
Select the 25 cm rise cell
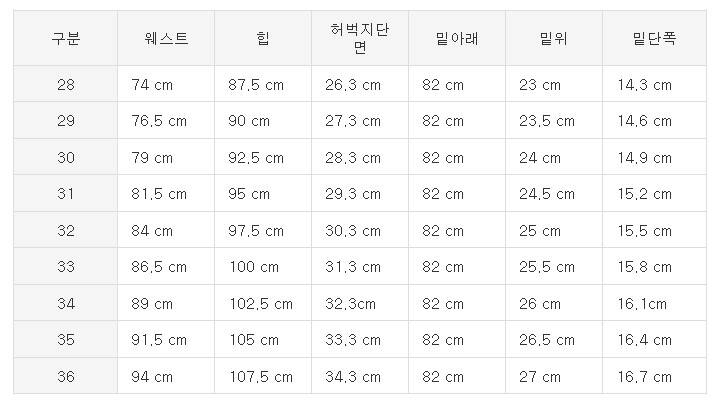pyautogui.click(x=540, y=231)
